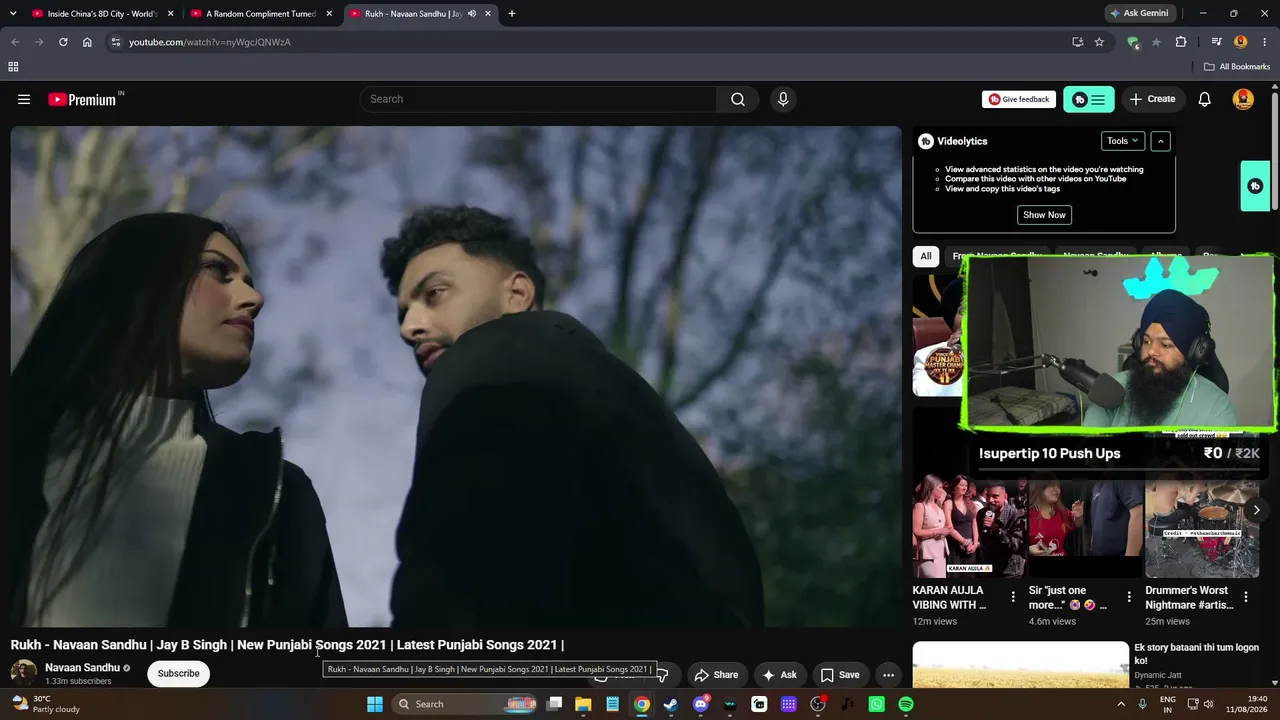This screenshot has height=720, width=1280.
Task: Open the taskbar weather widget
Action: (46, 704)
